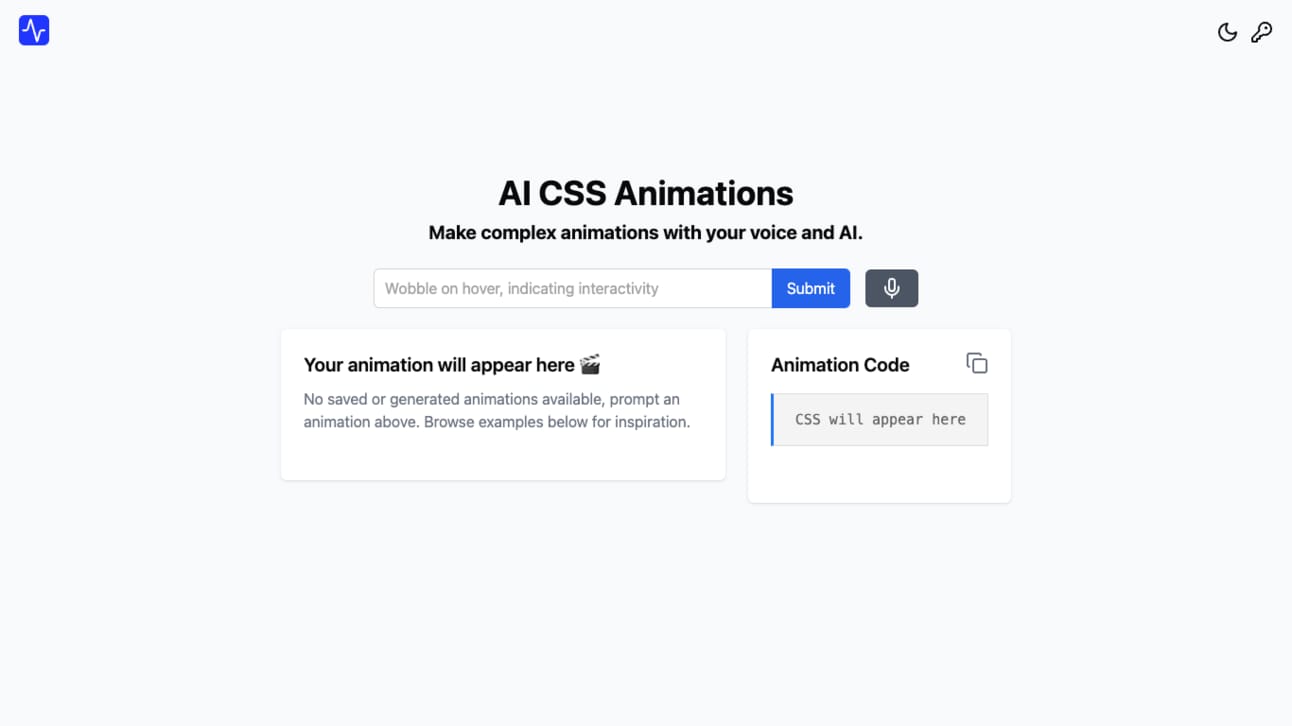Click the 'AI CSS Animations' main heading
Image resolution: width=1292 pixels, height=726 pixels.
coord(646,193)
